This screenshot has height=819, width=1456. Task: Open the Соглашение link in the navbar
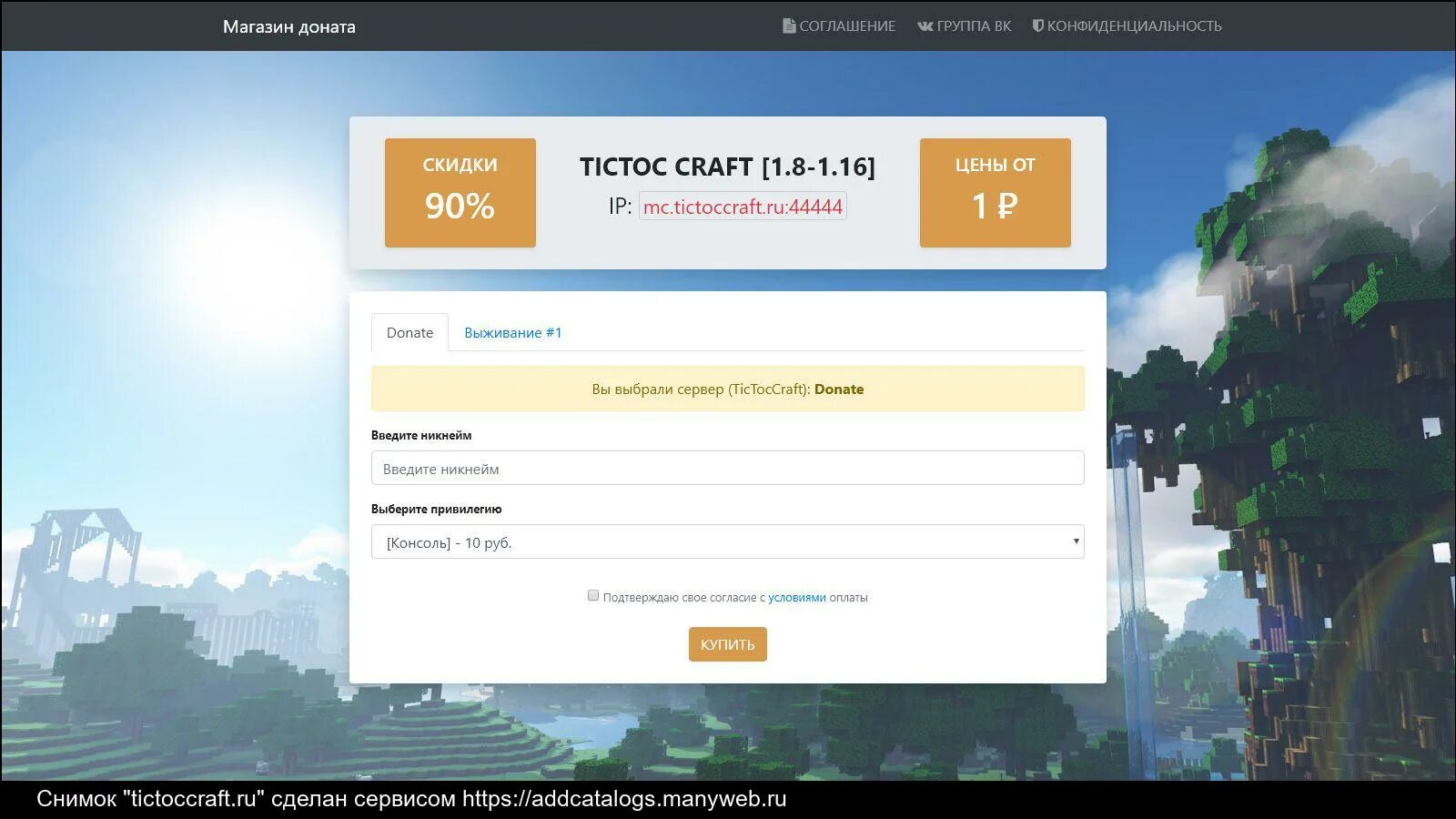point(839,26)
